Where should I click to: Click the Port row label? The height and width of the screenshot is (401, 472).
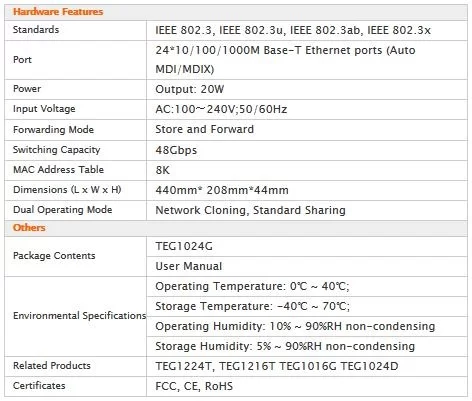(x=22, y=60)
